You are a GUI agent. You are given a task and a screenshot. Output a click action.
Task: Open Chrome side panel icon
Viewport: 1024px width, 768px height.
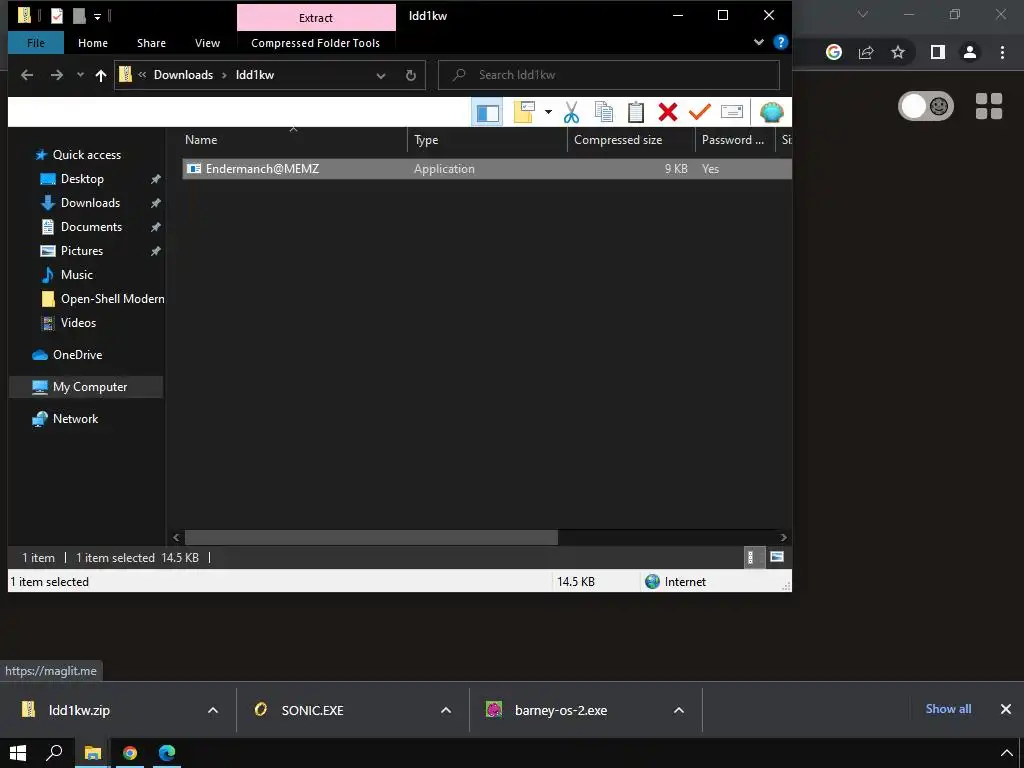[x=938, y=52]
